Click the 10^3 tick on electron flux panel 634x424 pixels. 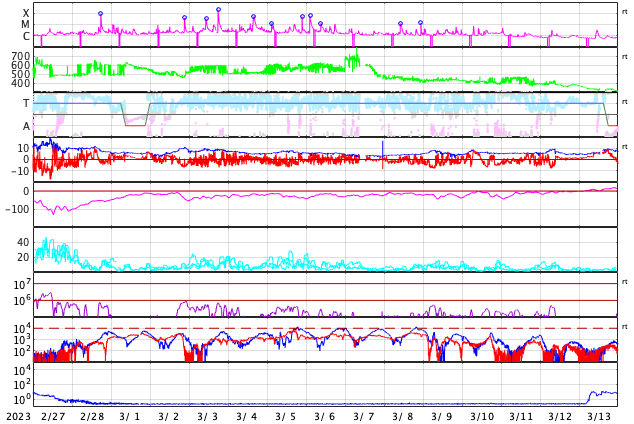click(x=22, y=340)
